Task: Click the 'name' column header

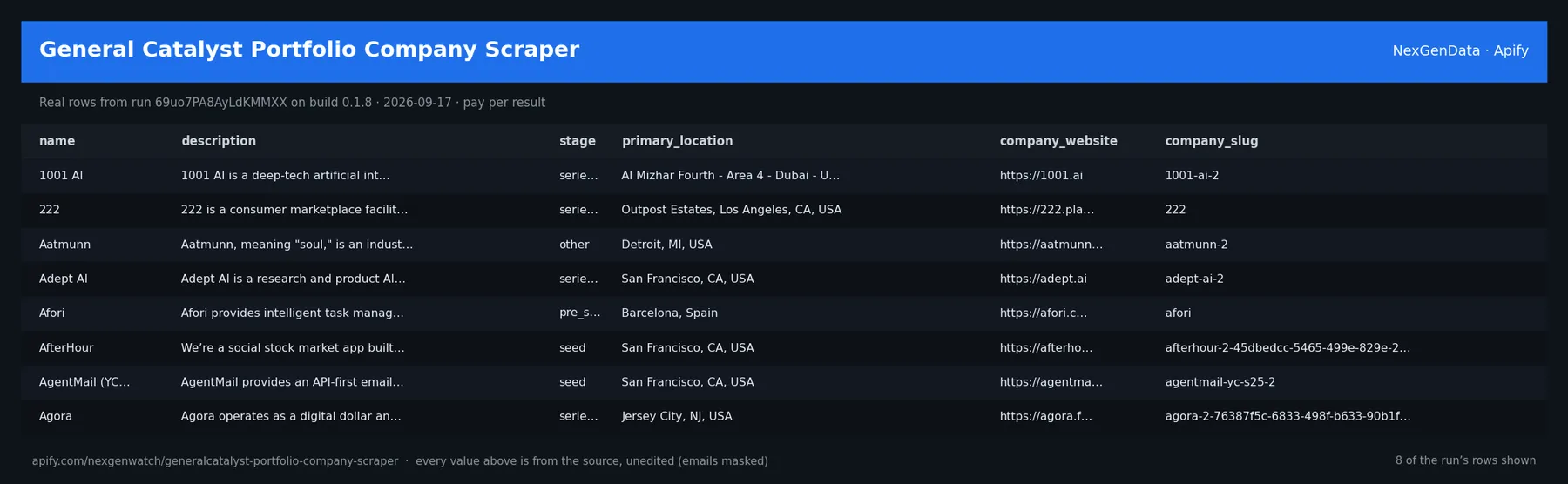Action: (57, 141)
